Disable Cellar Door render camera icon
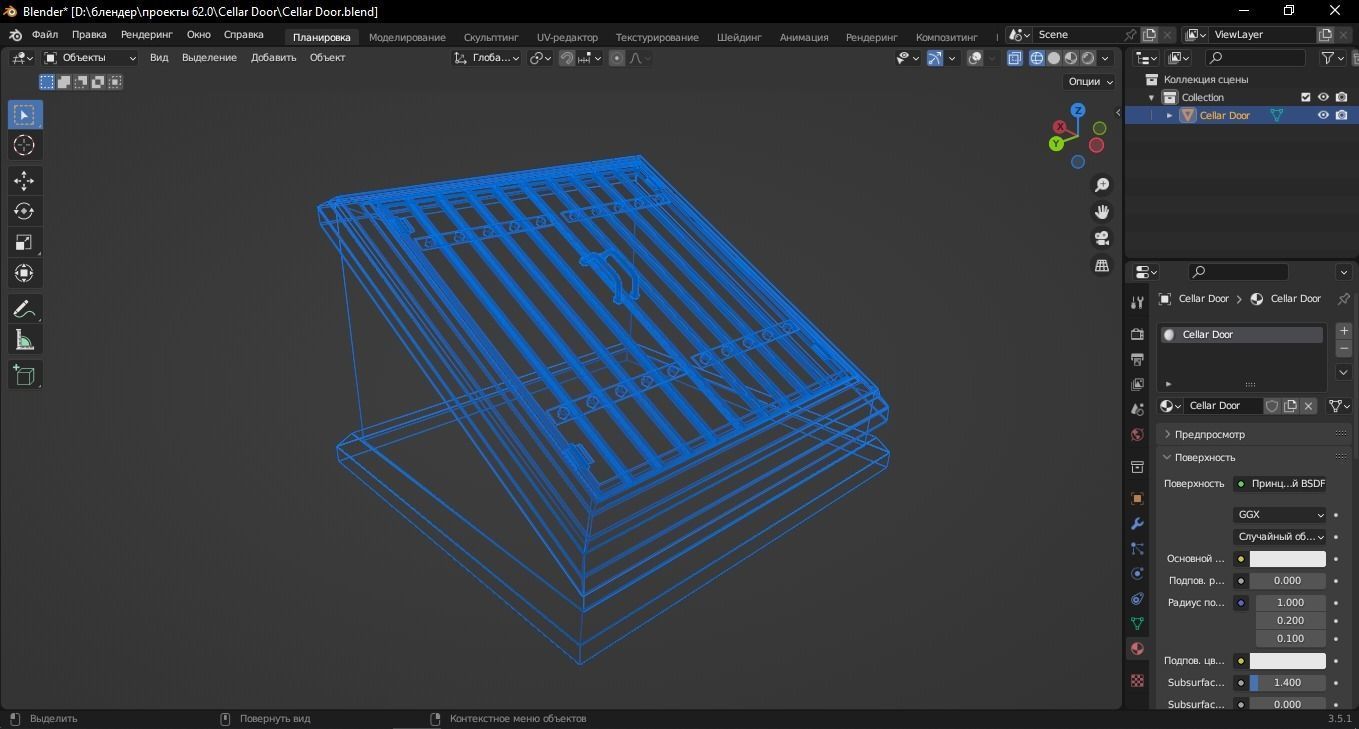The width and height of the screenshot is (1359, 729). click(1341, 115)
